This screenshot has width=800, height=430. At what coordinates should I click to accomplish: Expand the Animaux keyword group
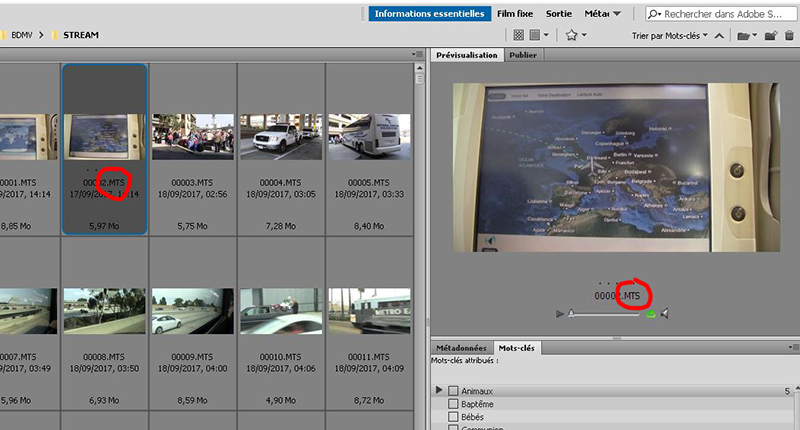point(438,390)
